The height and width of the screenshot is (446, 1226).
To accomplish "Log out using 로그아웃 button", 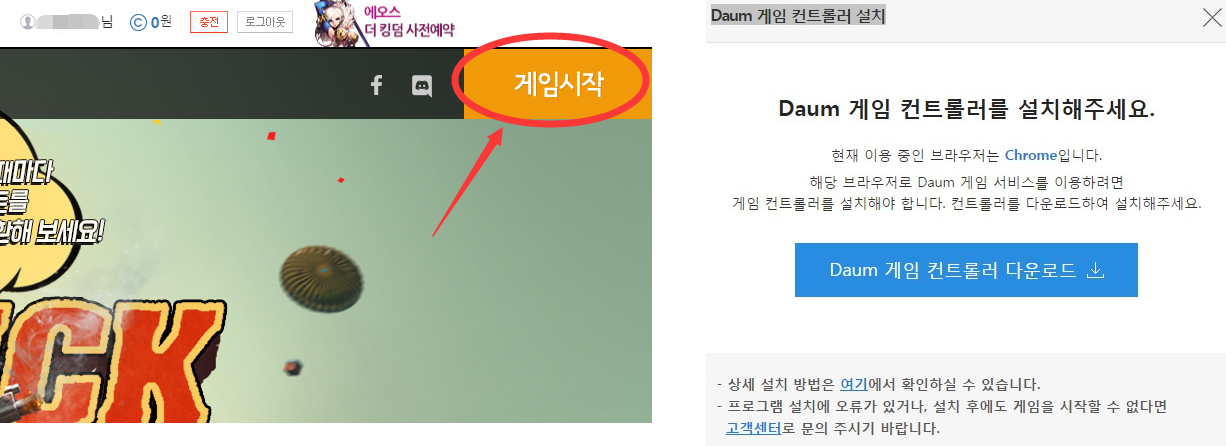I will point(265,22).
